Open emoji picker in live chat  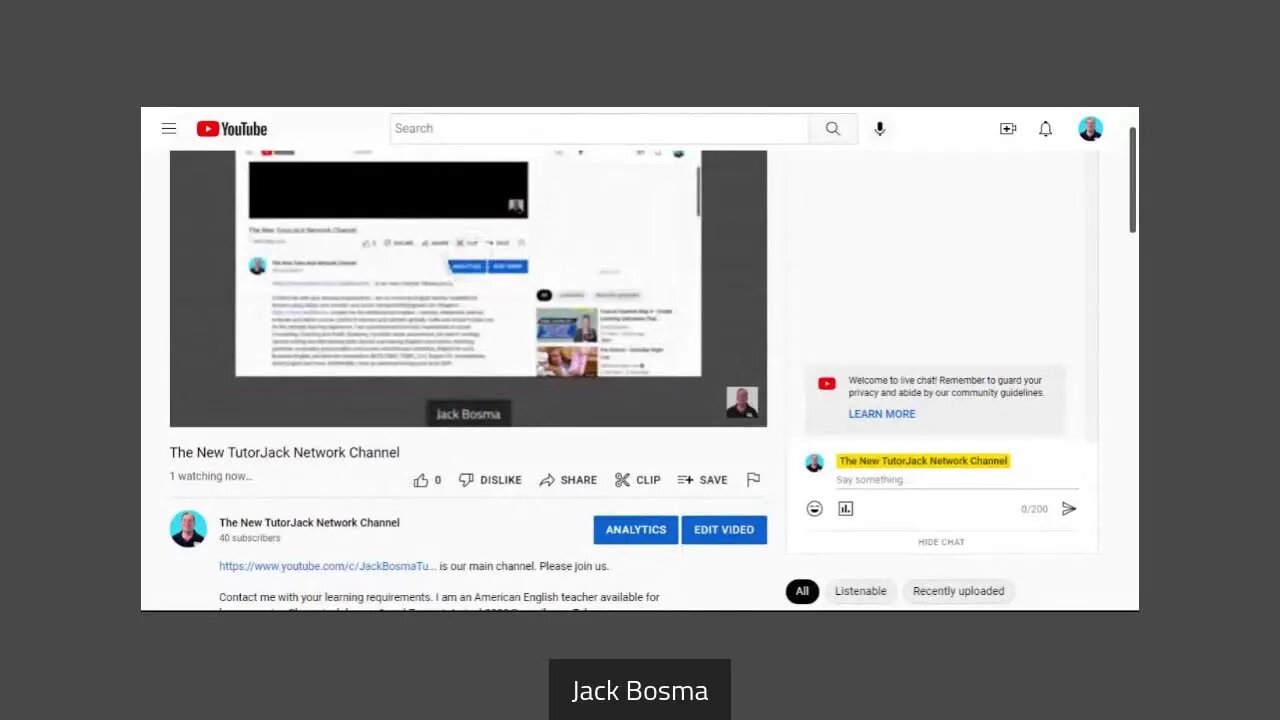815,509
